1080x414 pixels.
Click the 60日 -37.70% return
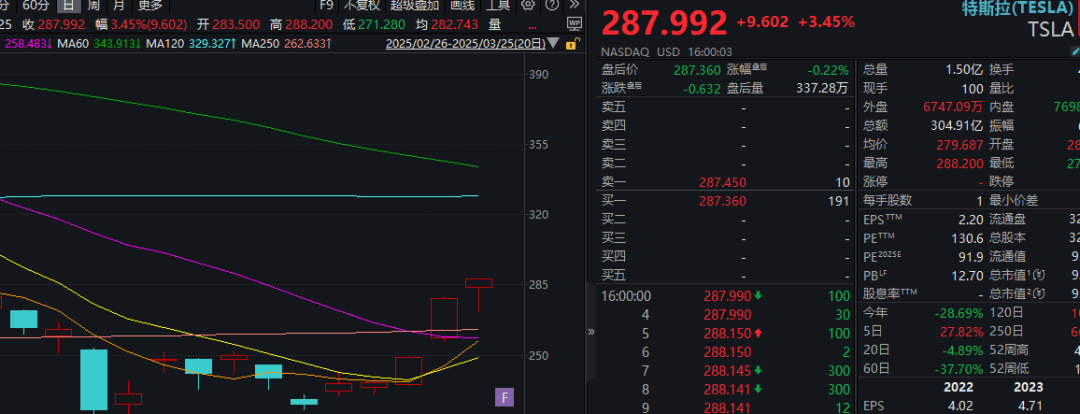point(958,369)
